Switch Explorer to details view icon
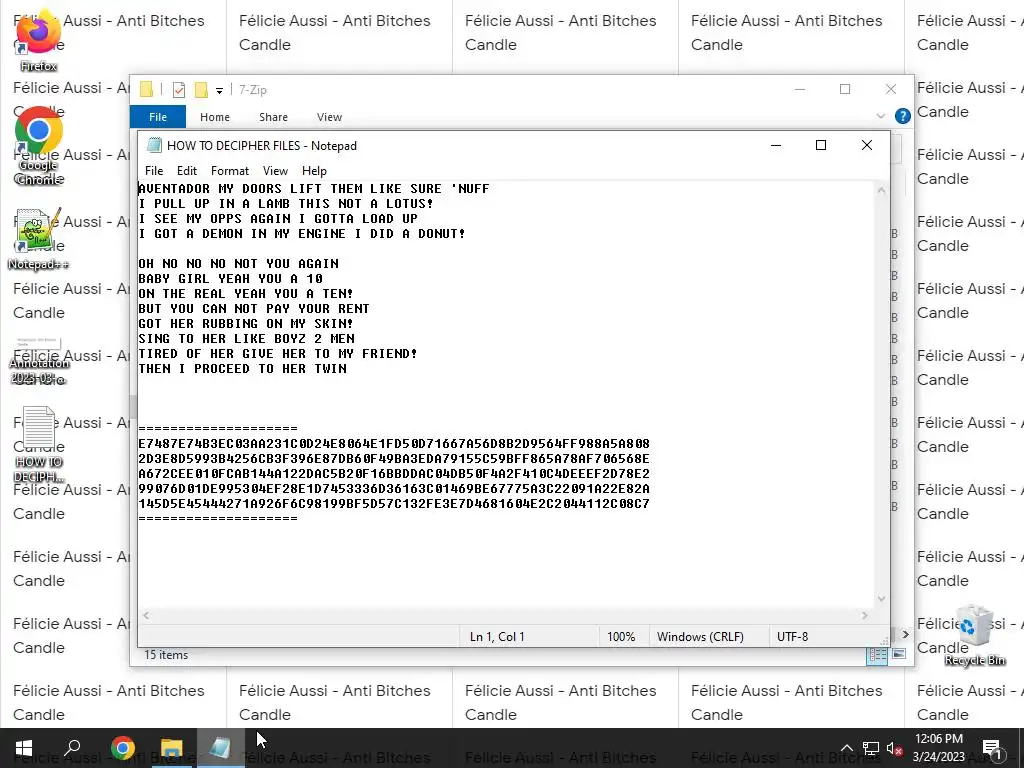This screenshot has width=1024, height=768. [x=877, y=654]
